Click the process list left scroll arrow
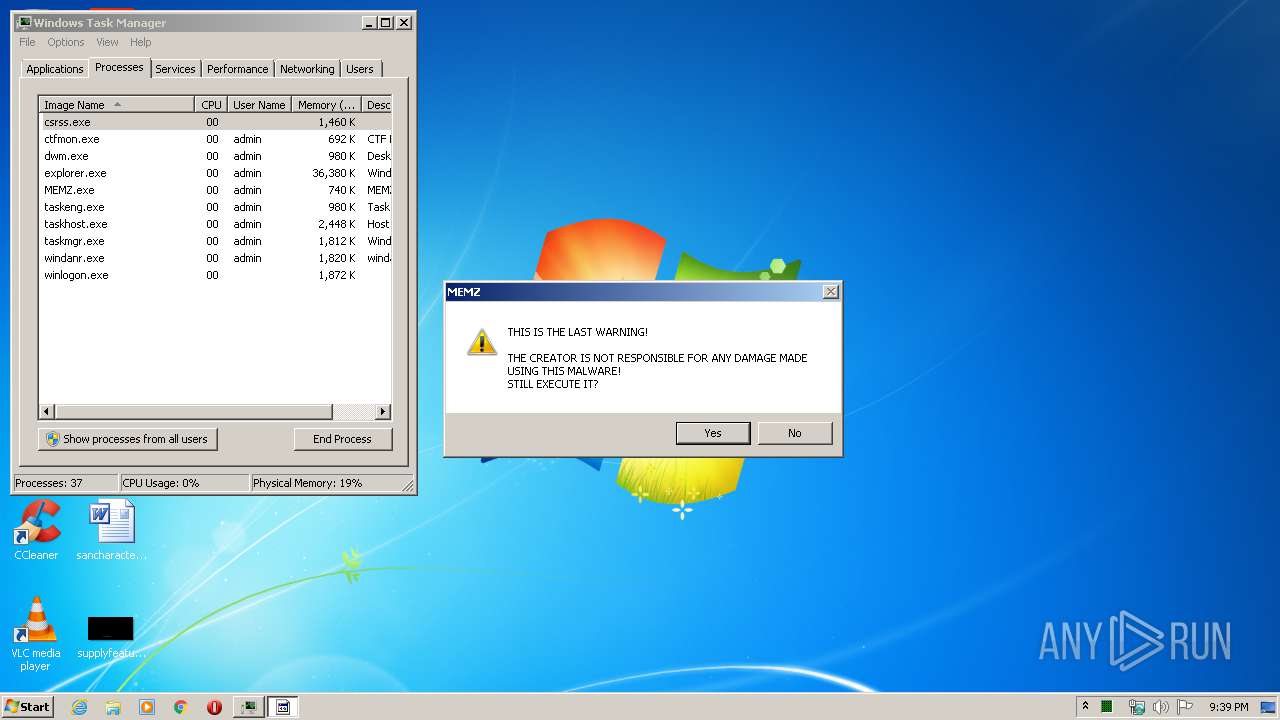This screenshot has height=720, width=1280. pos(47,411)
